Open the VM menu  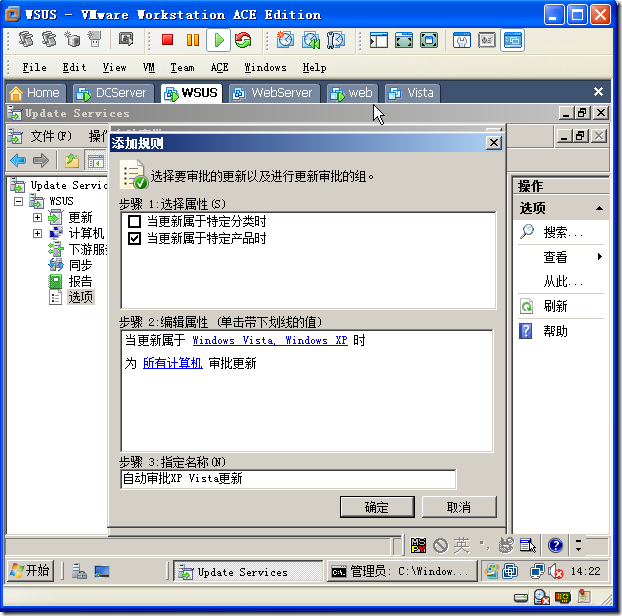[x=149, y=67]
